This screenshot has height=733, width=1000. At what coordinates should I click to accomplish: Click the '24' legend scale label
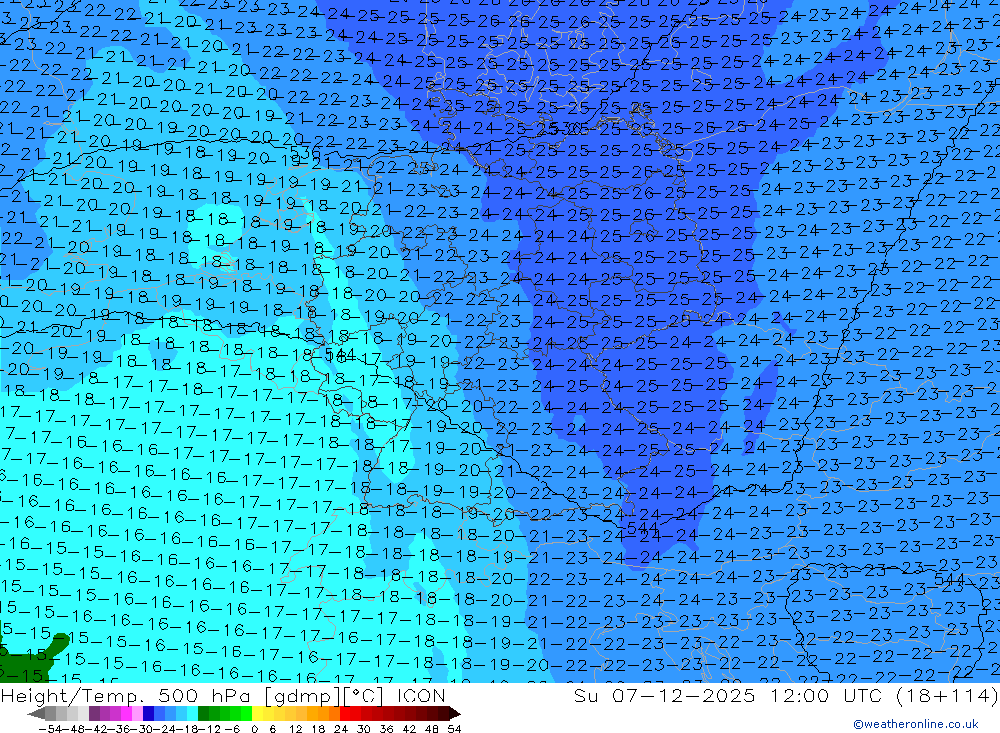(x=341, y=729)
